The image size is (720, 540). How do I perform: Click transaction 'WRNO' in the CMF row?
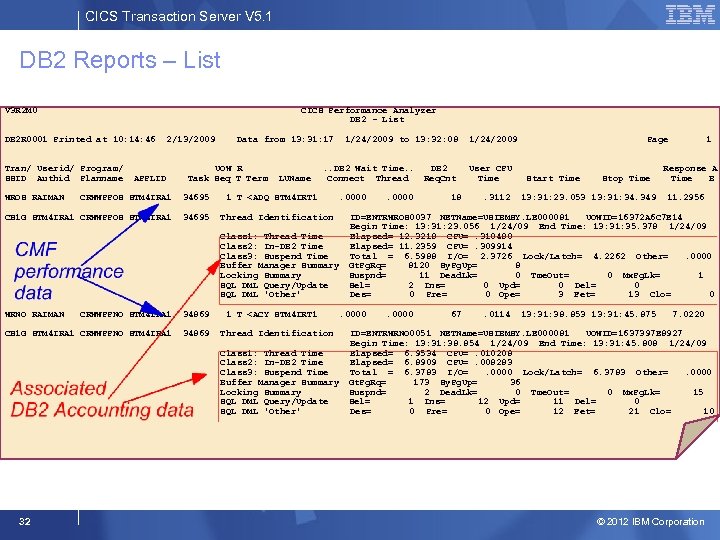15,315
